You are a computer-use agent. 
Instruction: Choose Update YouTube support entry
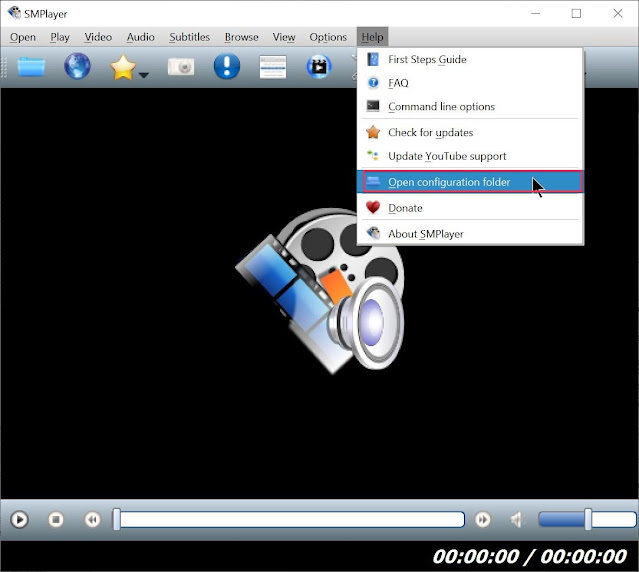click(470, 156)
